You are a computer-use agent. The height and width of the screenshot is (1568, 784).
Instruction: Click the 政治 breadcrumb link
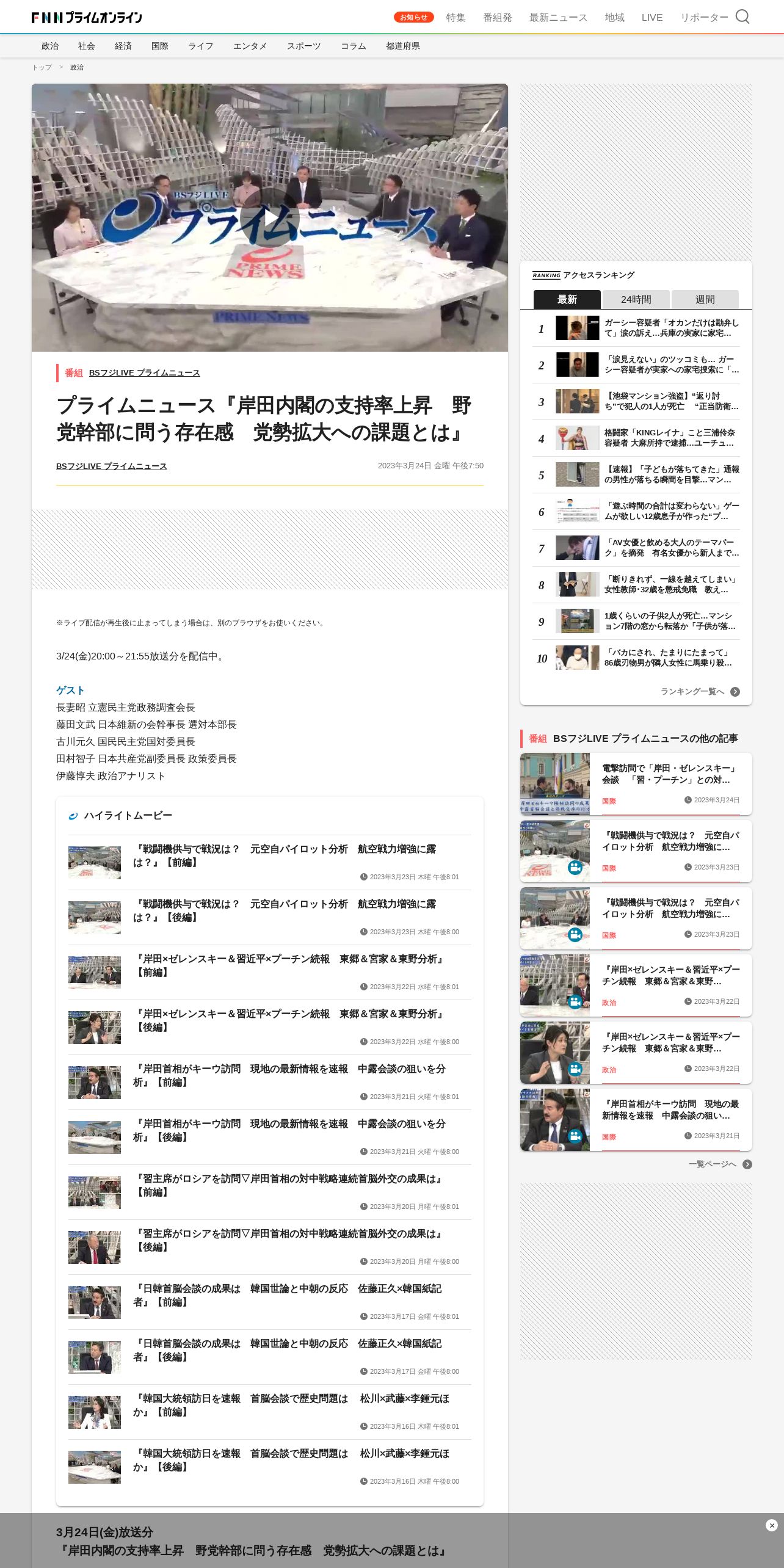click(77, 67)
